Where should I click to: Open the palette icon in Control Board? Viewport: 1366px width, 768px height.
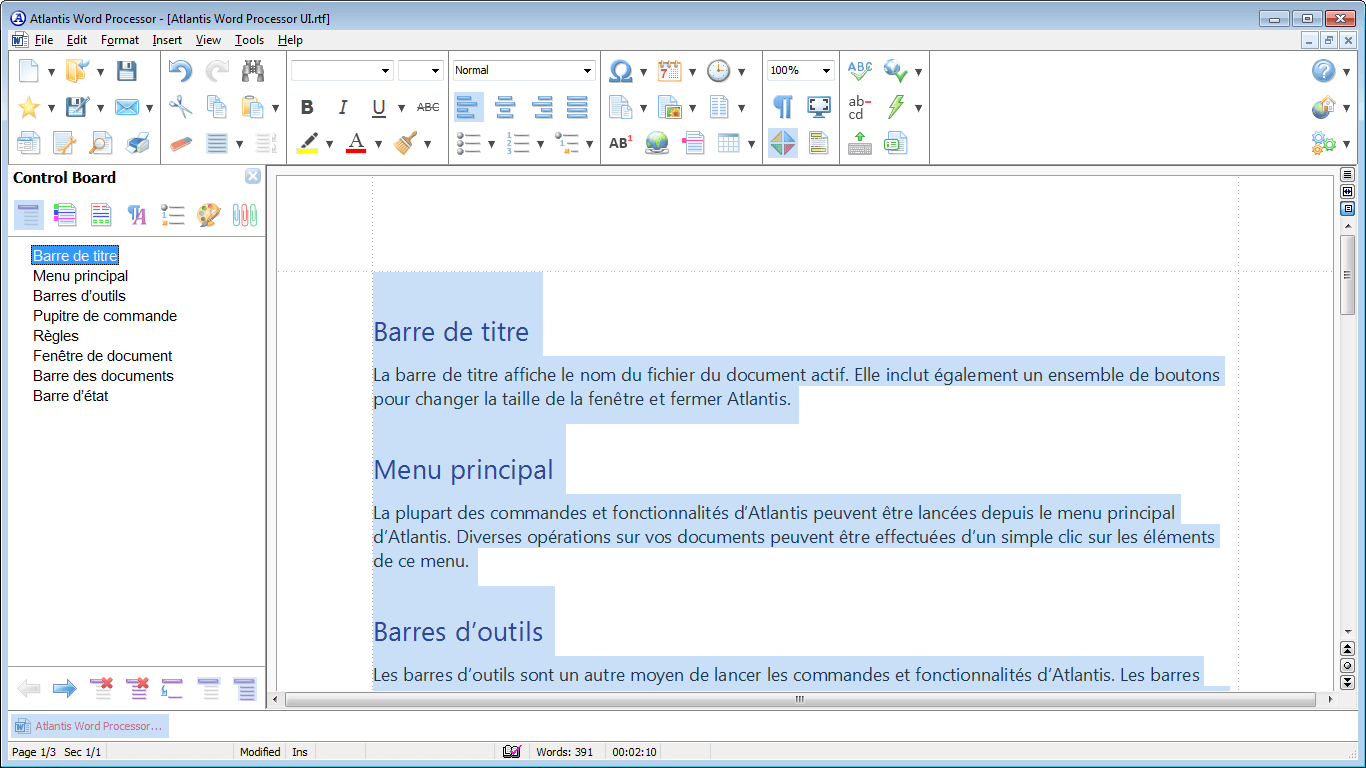[208, 215]
